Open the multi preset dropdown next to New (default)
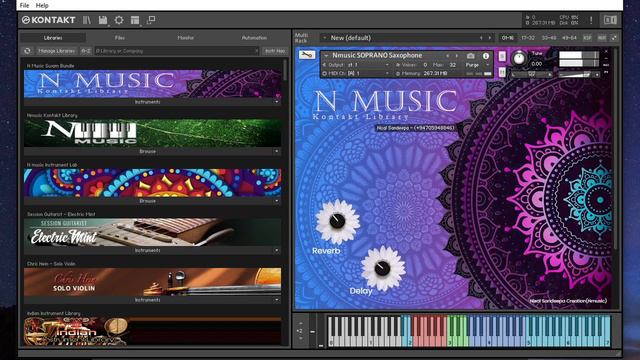640x360 pixels. [x=324, y=38]
